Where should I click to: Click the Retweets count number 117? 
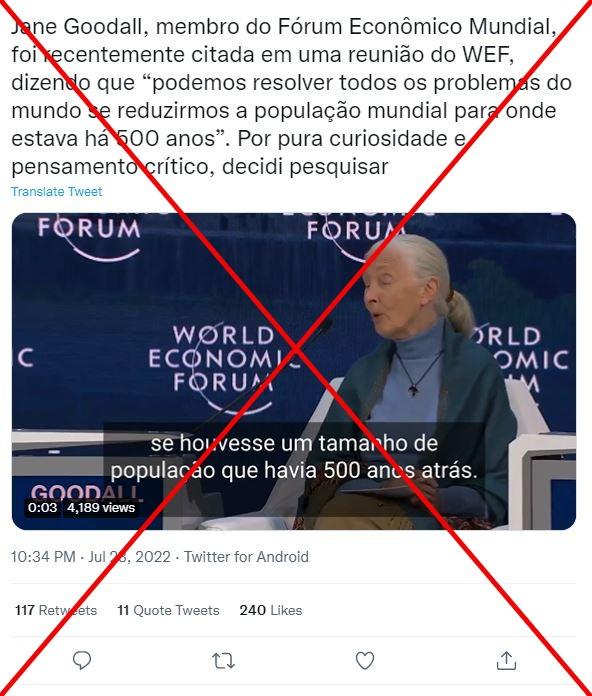click(x=25, y=610)
